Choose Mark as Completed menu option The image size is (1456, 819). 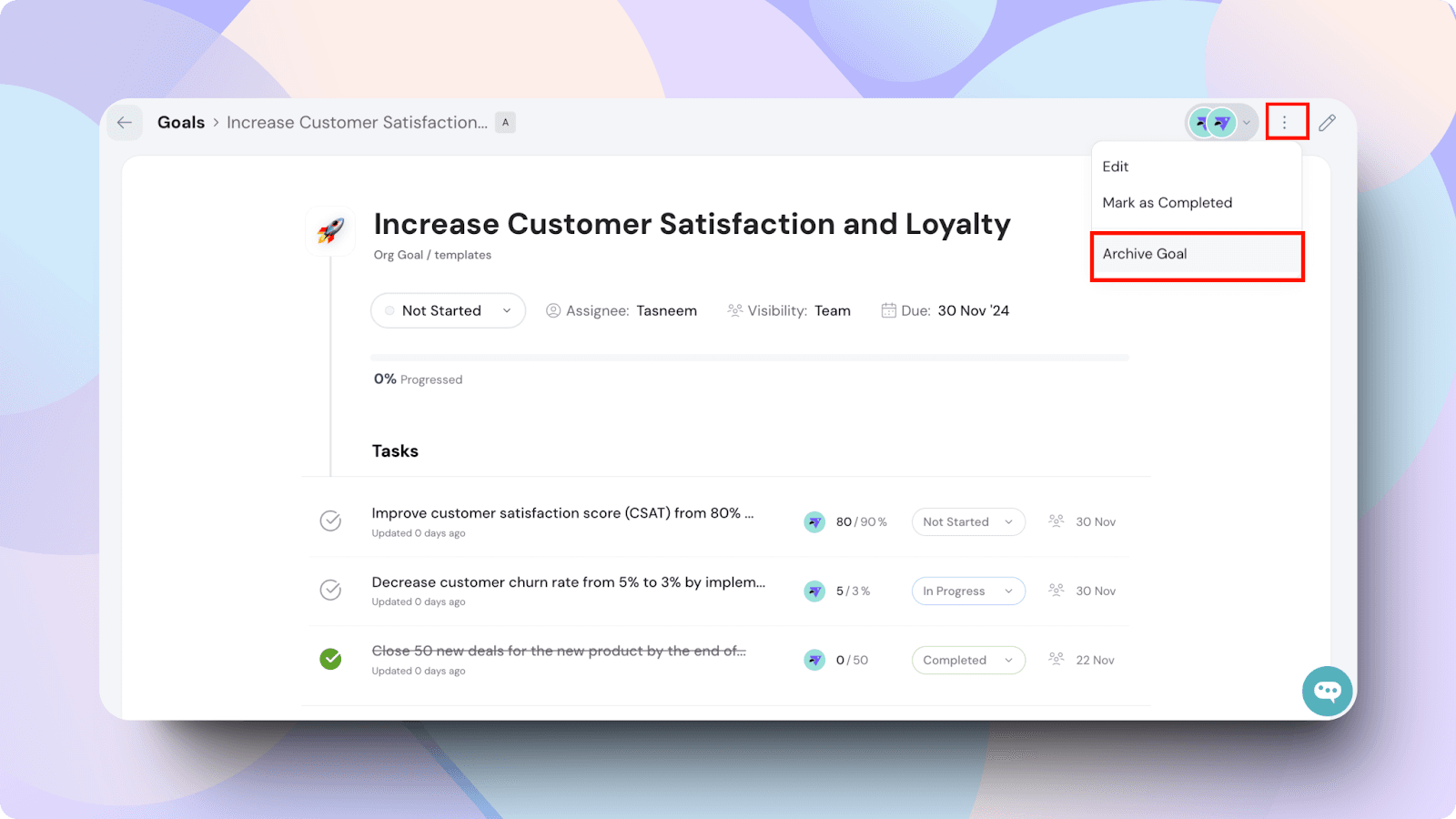click(1167, 203)
